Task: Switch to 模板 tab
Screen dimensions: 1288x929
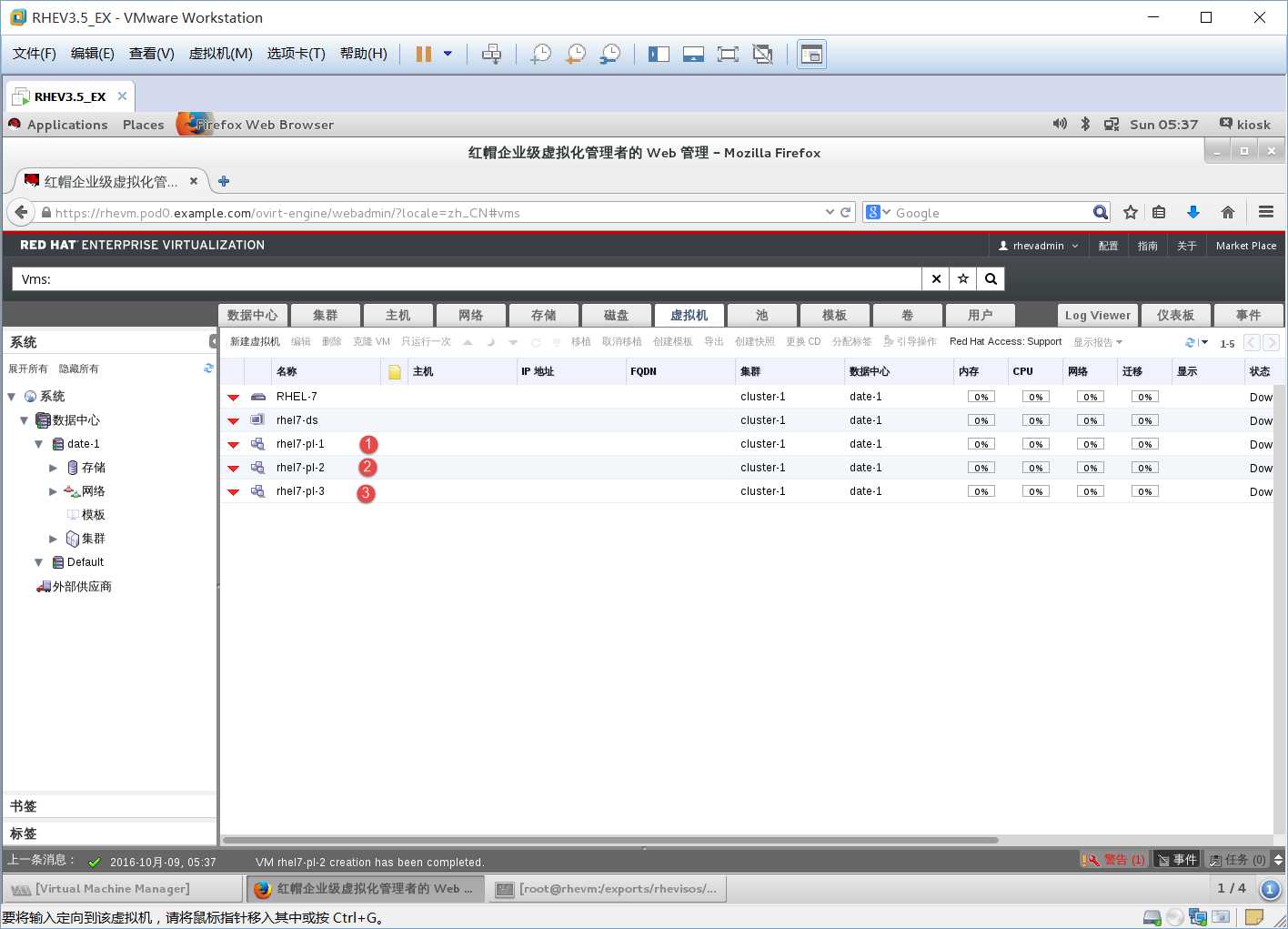Action: click(x=834, y=315)
